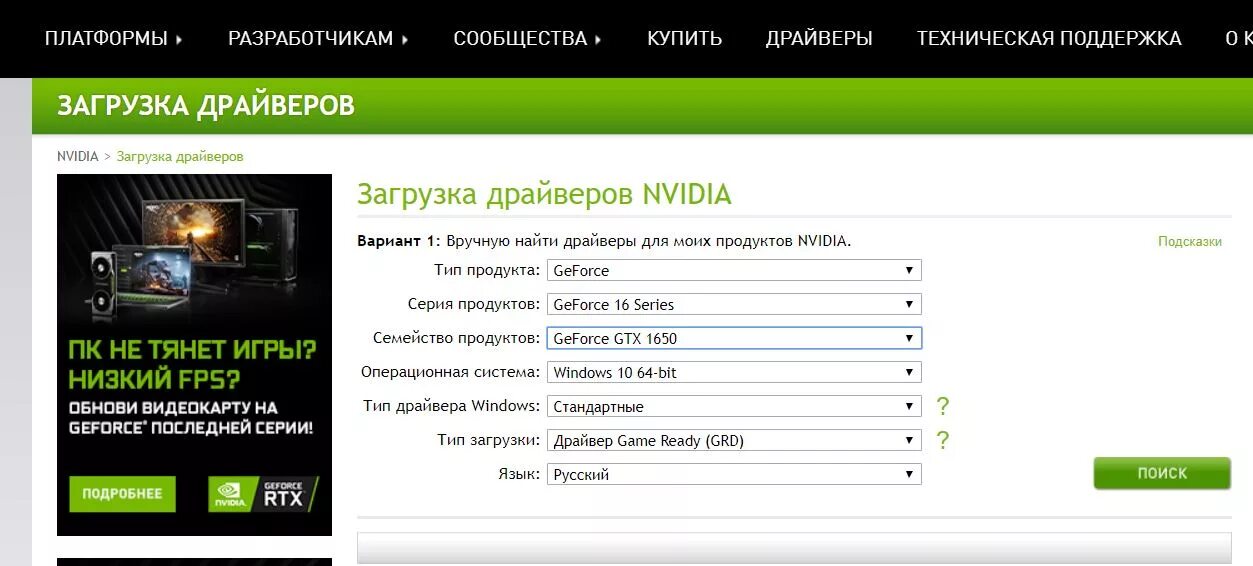
Task: Click ПОДРОБНЕЕ button in the ad banner
Action: 122,494
